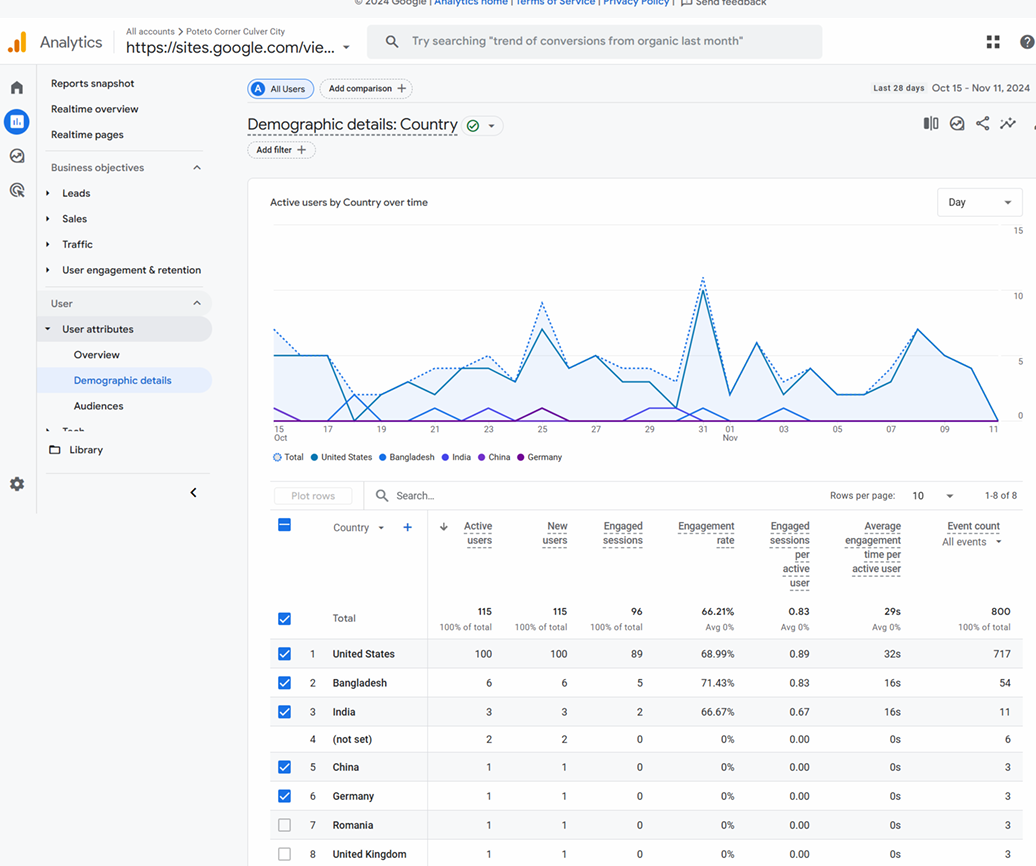1036x866 pixels.
Task: Click the Google apps grid icon
Action: tap(993, 42)
